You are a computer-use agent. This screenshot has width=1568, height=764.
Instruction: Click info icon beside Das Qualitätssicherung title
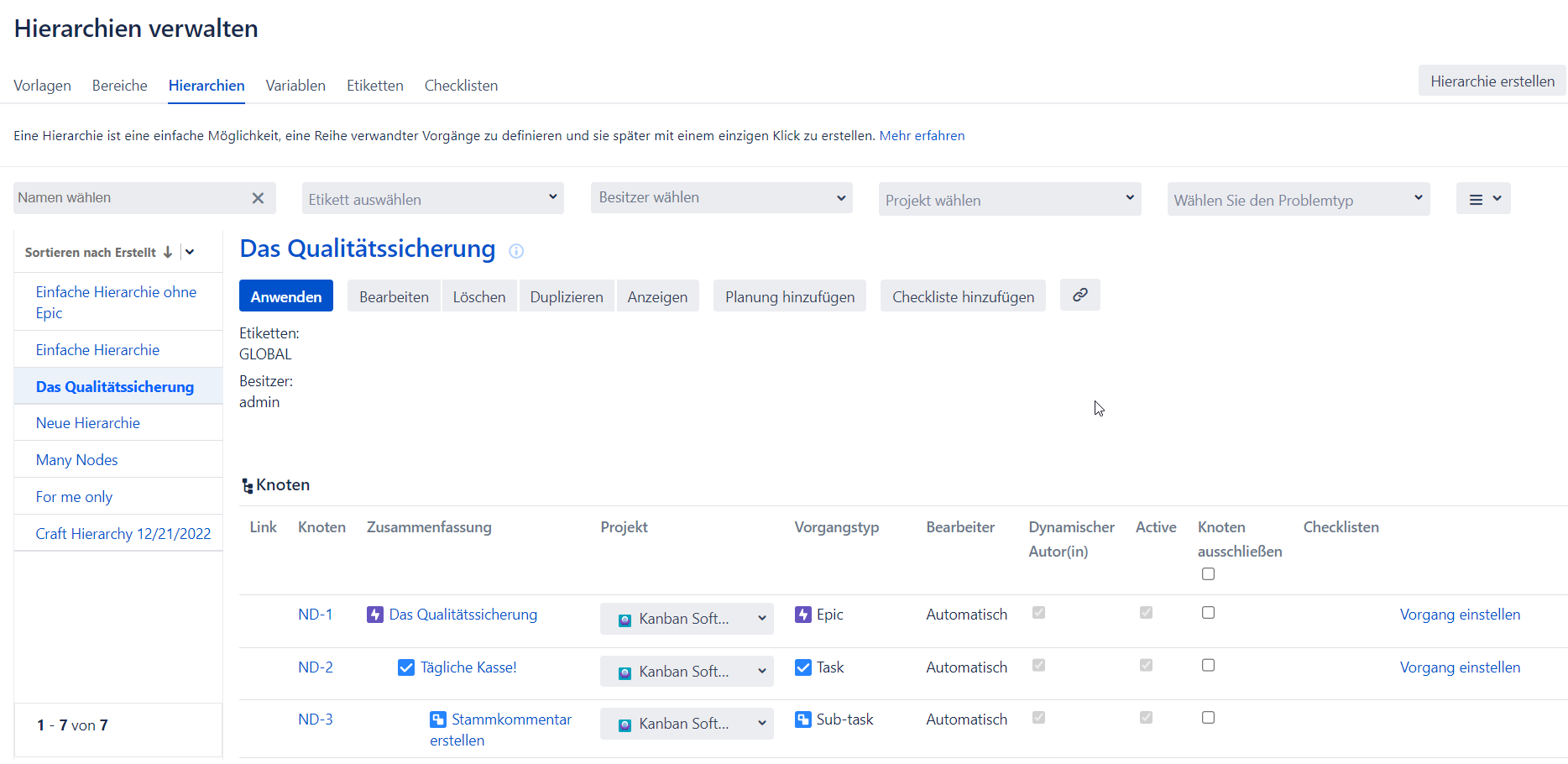coord(516,251)
